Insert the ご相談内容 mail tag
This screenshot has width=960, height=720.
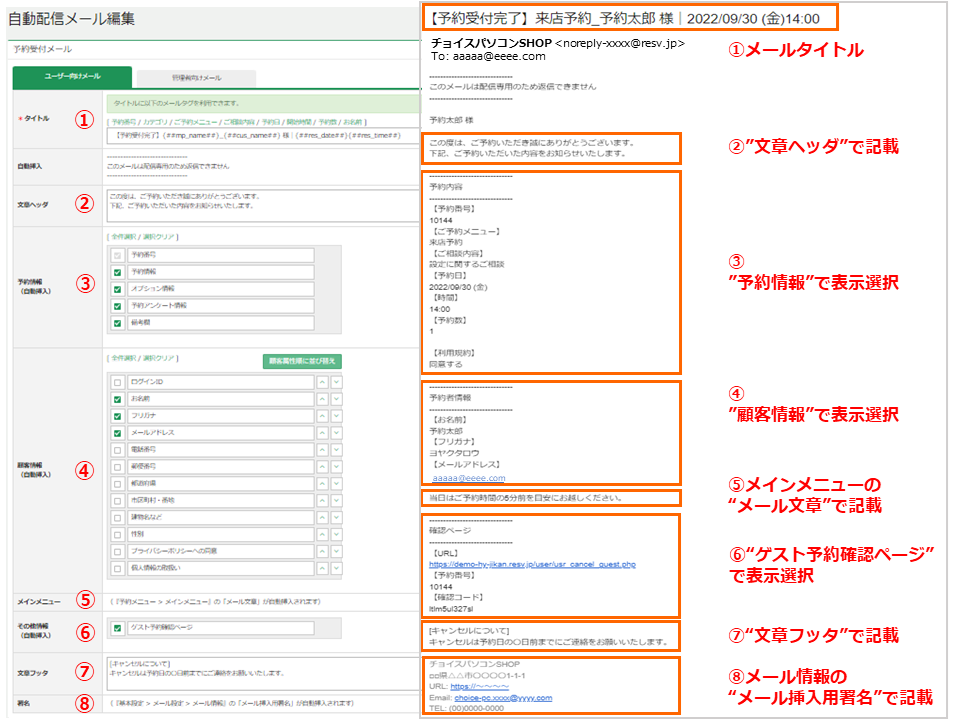click(238, 122)
